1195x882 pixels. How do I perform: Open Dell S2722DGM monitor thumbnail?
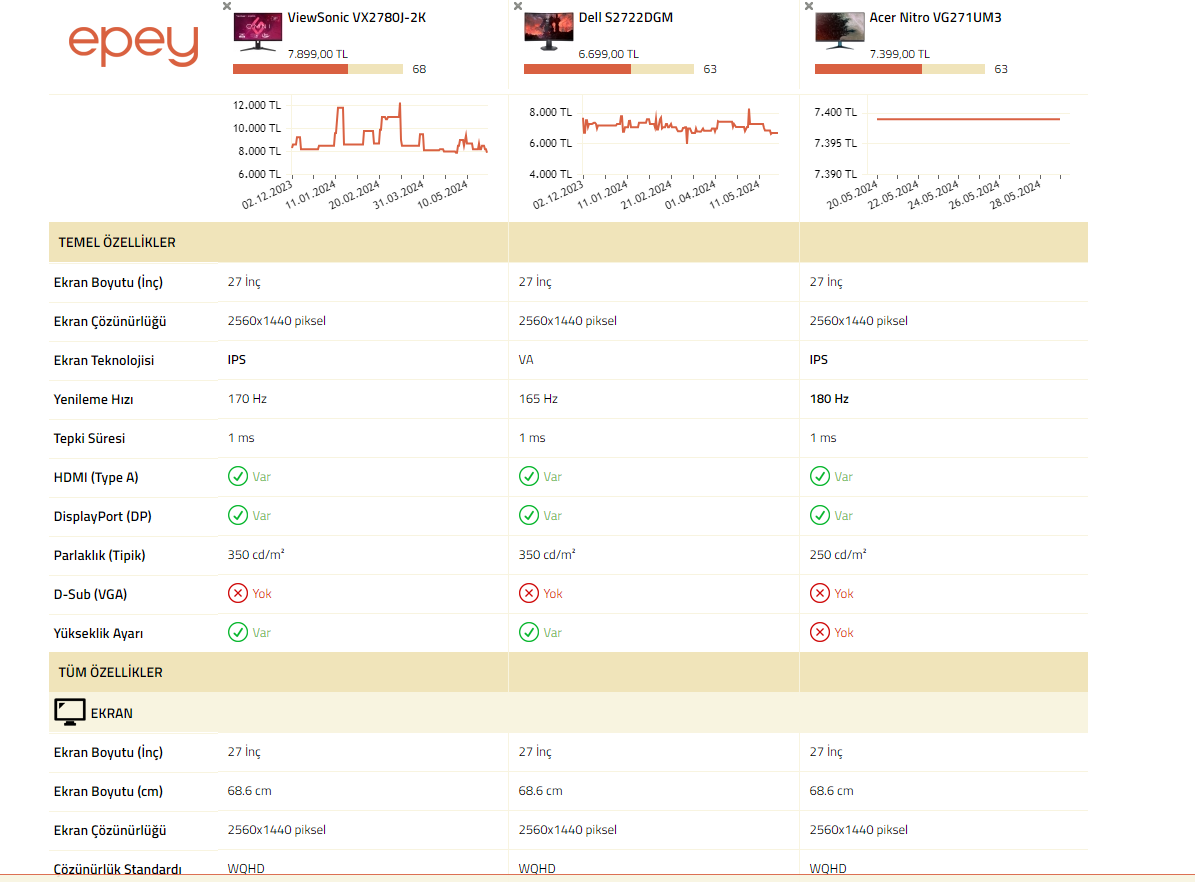tap(549, 32)
